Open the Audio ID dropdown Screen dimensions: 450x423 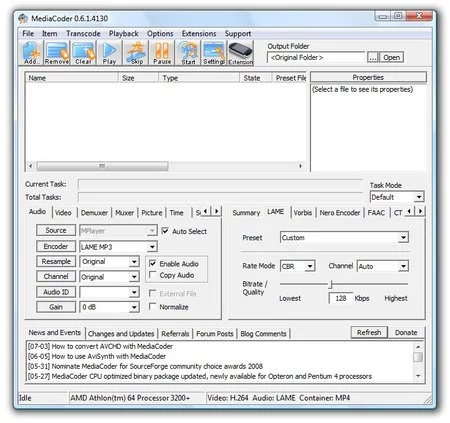pyautogui.click(x=134, y=292)
